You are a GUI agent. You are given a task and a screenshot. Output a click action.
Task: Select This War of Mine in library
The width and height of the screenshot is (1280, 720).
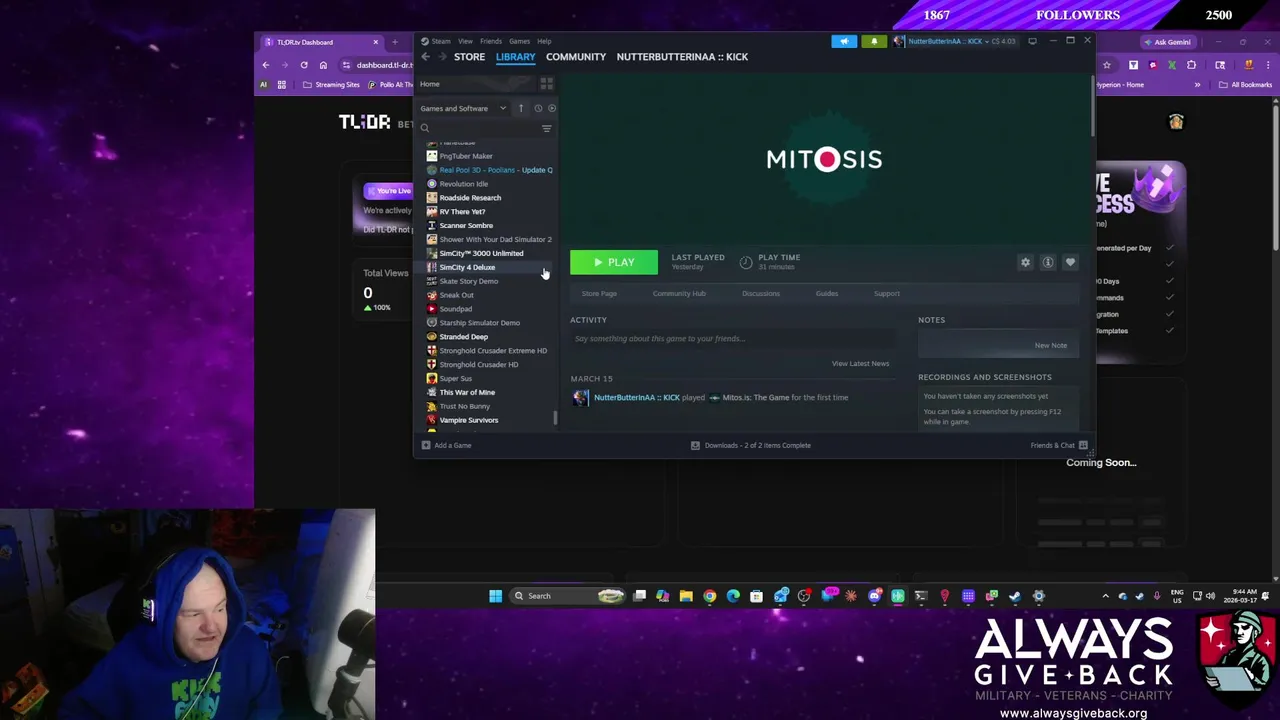pos(467,392)
